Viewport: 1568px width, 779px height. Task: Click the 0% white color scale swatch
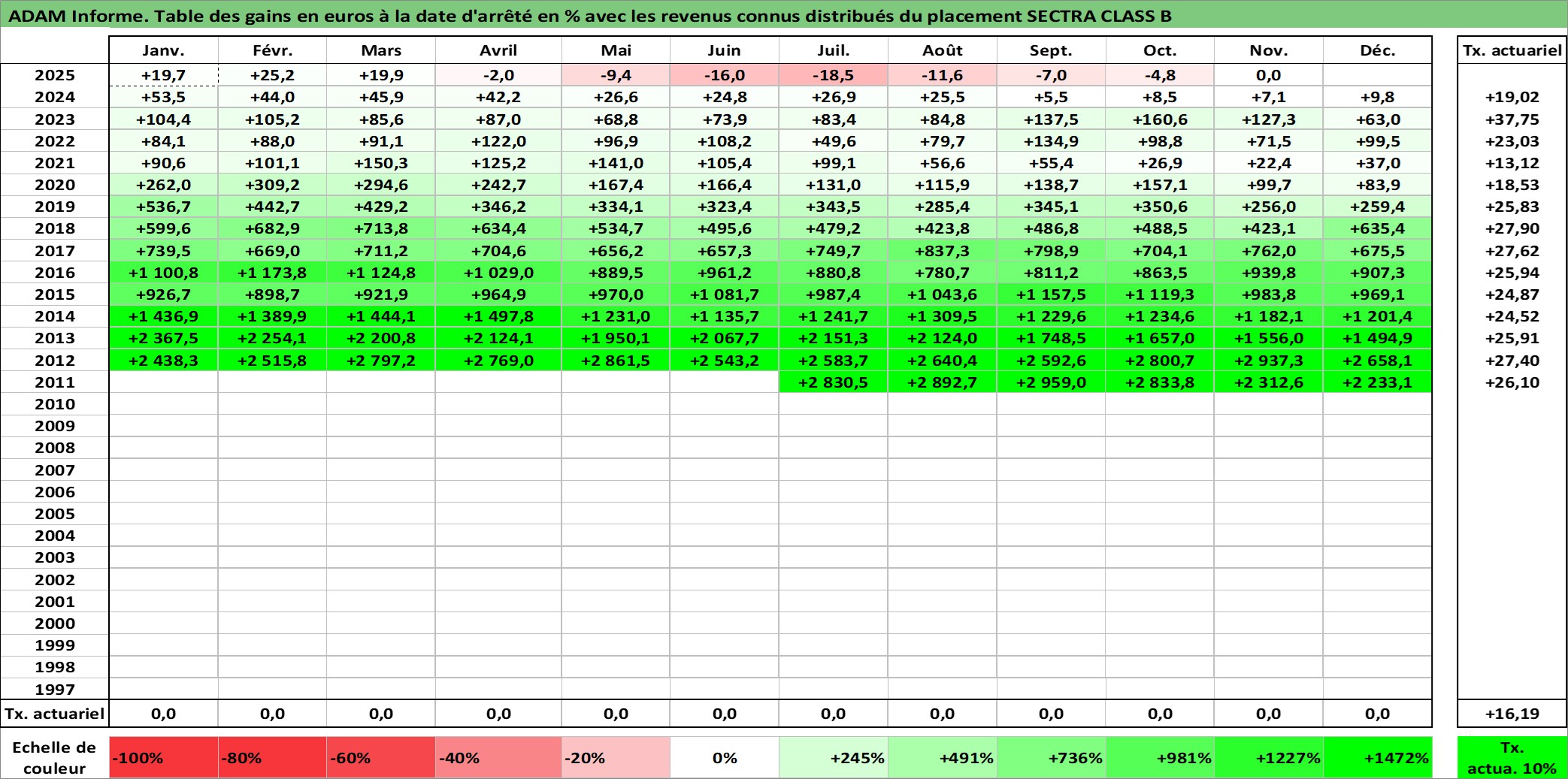pos(724,757)
